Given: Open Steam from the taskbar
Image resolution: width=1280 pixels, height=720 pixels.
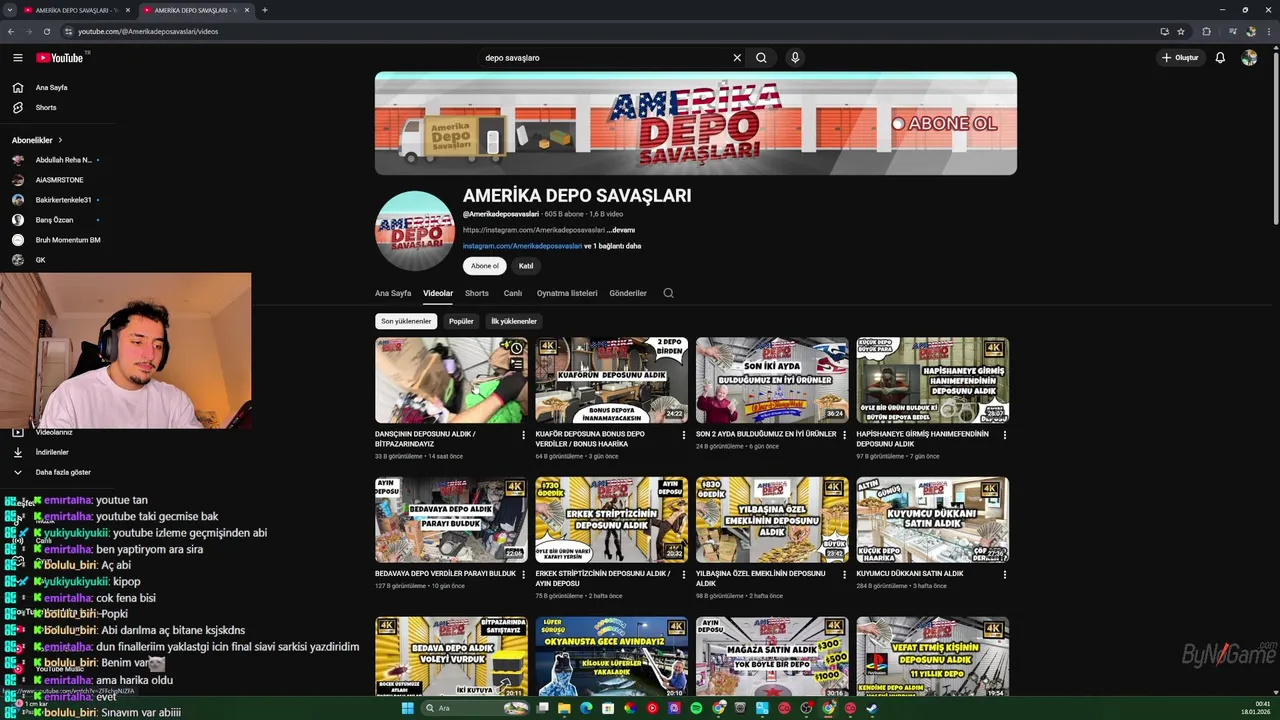Looking at the screenshot, I should pyautogui.click(x=872, y=708).
